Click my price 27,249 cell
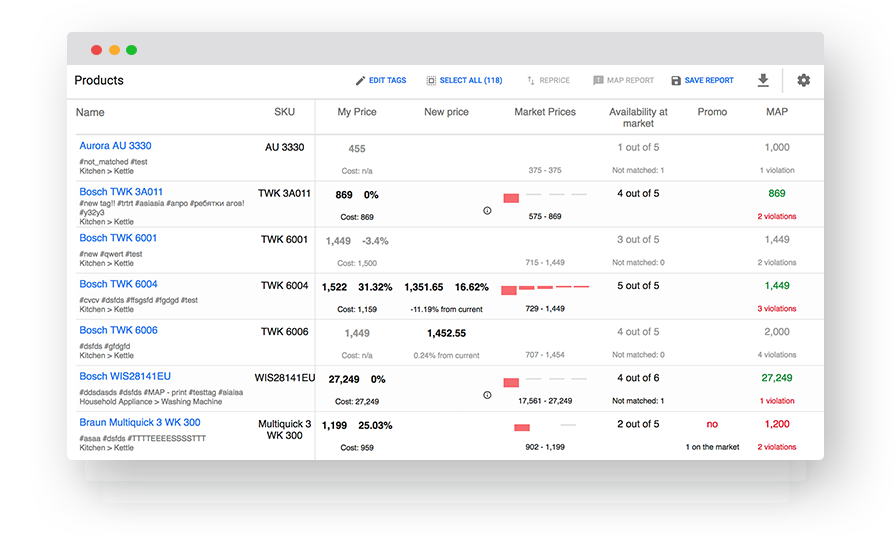Screen dimensions: 895x538 pyautogui.click(x=344, y=379)
